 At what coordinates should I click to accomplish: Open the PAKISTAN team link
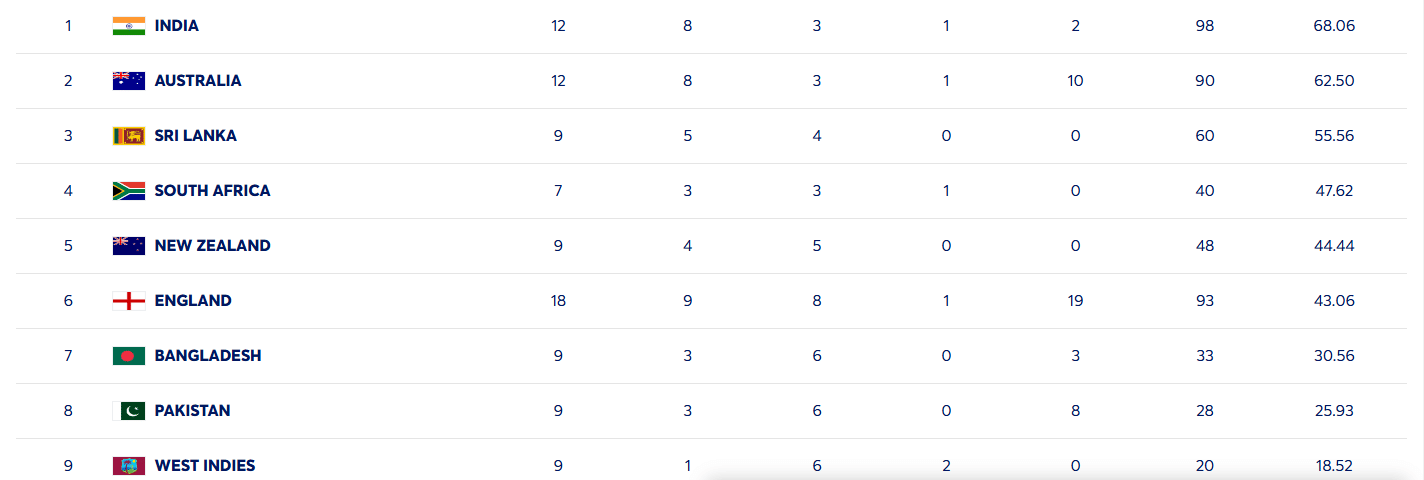(x=192, y=411)
